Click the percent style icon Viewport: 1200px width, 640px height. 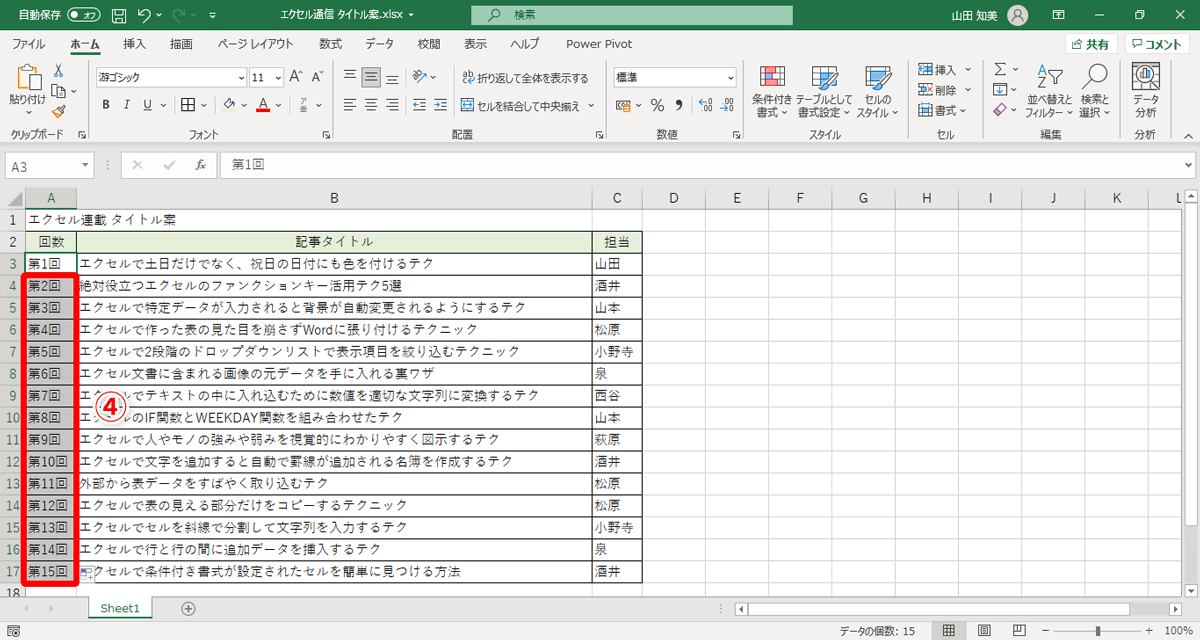coord(657,105)
